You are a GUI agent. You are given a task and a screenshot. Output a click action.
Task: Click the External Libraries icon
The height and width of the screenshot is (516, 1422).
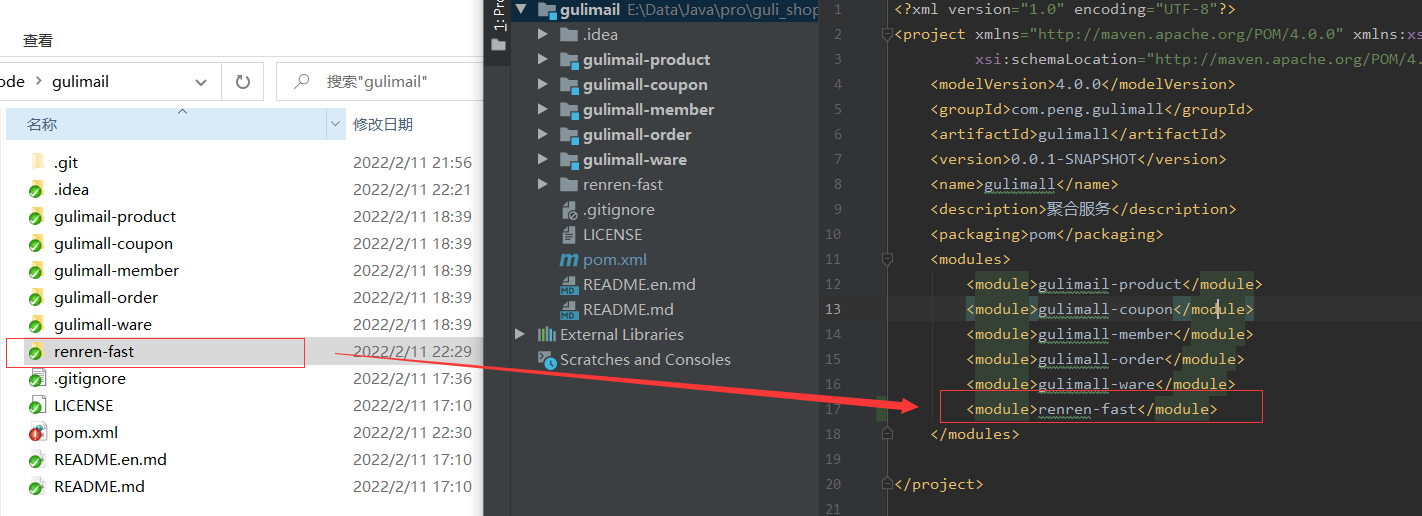[547, 335]
